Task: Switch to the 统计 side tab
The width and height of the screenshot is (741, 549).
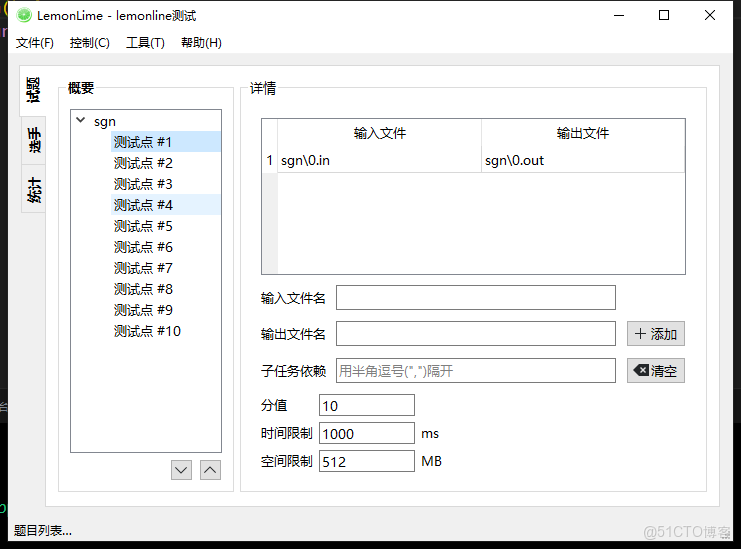Action: click(34, 189)
